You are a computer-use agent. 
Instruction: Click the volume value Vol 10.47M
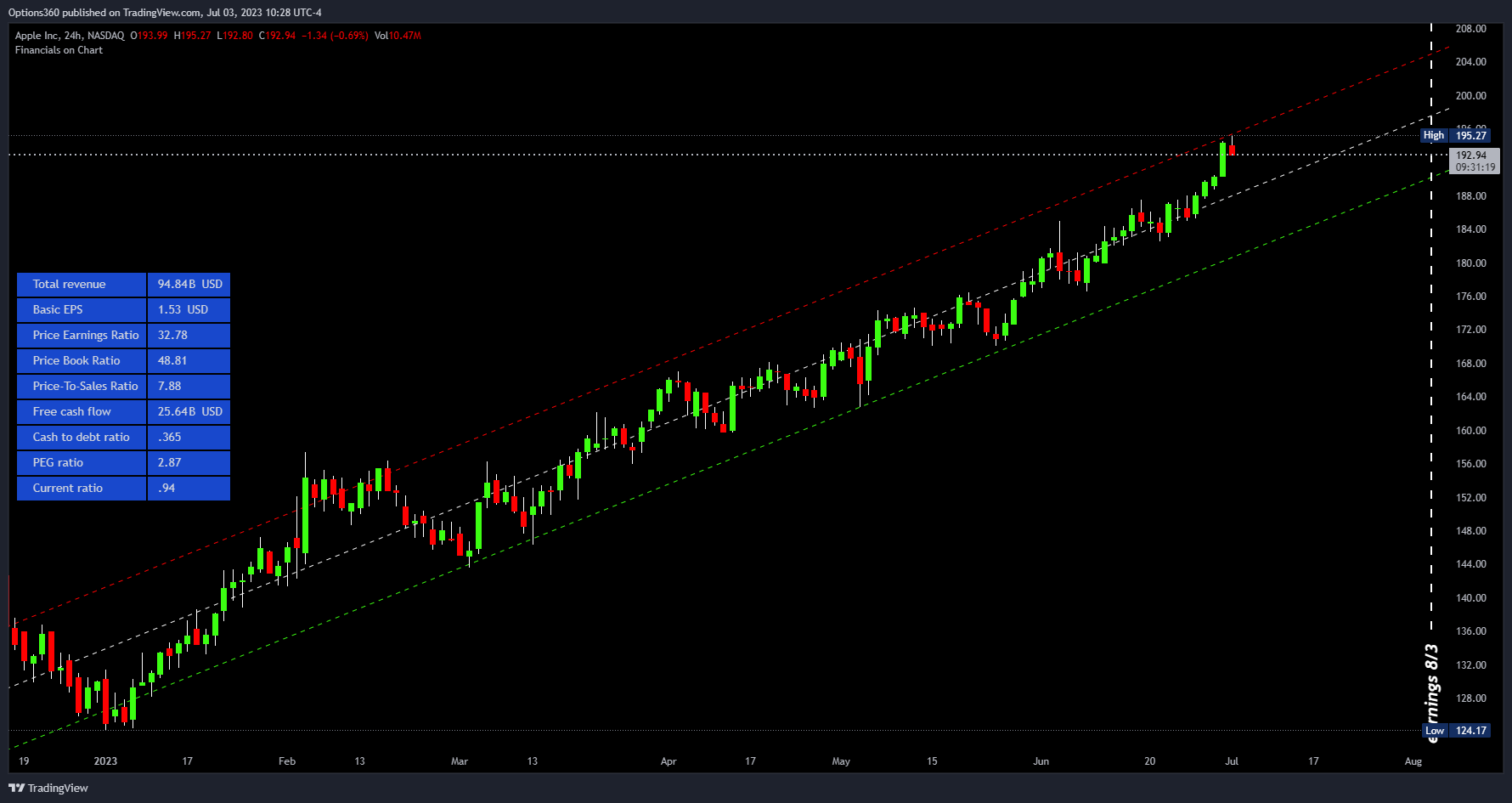[398, 36]
